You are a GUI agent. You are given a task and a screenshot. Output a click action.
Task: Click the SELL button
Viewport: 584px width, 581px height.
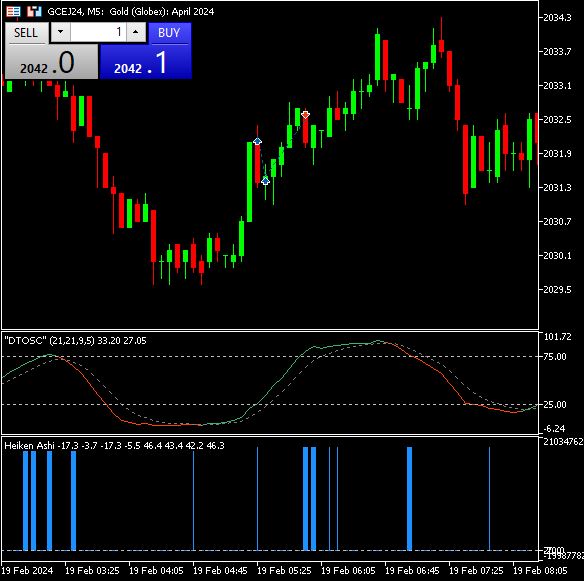coord(26,33)
